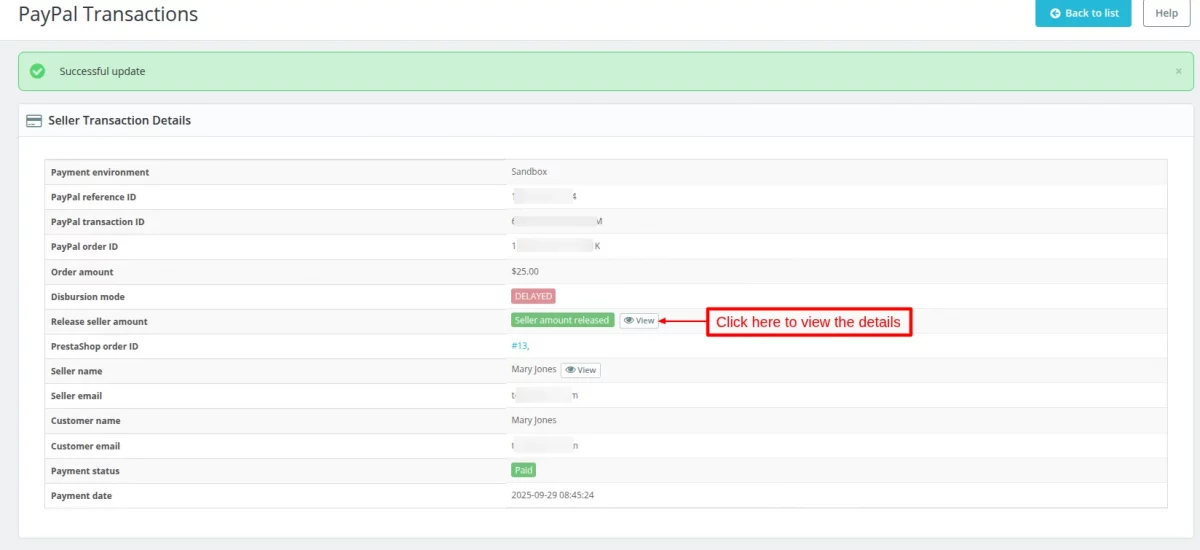Click the PayPal order ID label

[85, 246]
